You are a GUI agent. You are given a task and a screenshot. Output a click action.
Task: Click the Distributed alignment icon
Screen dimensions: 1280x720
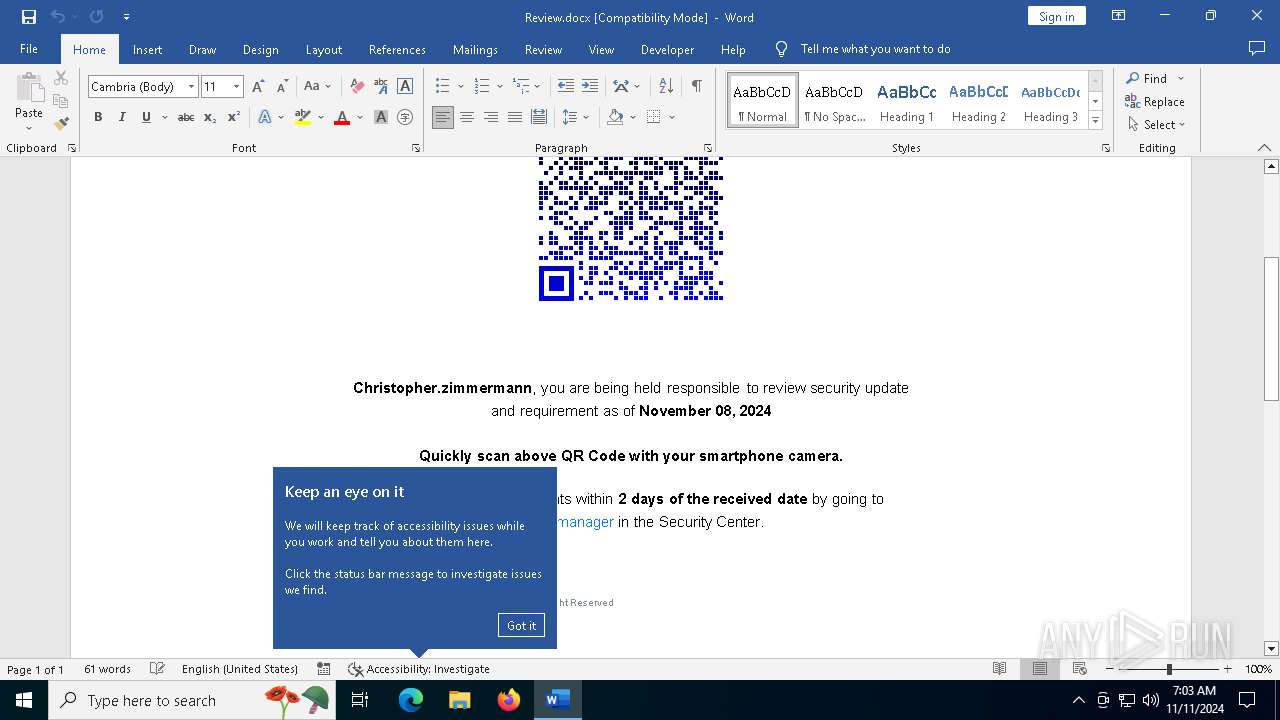click(x=539, y=117)
